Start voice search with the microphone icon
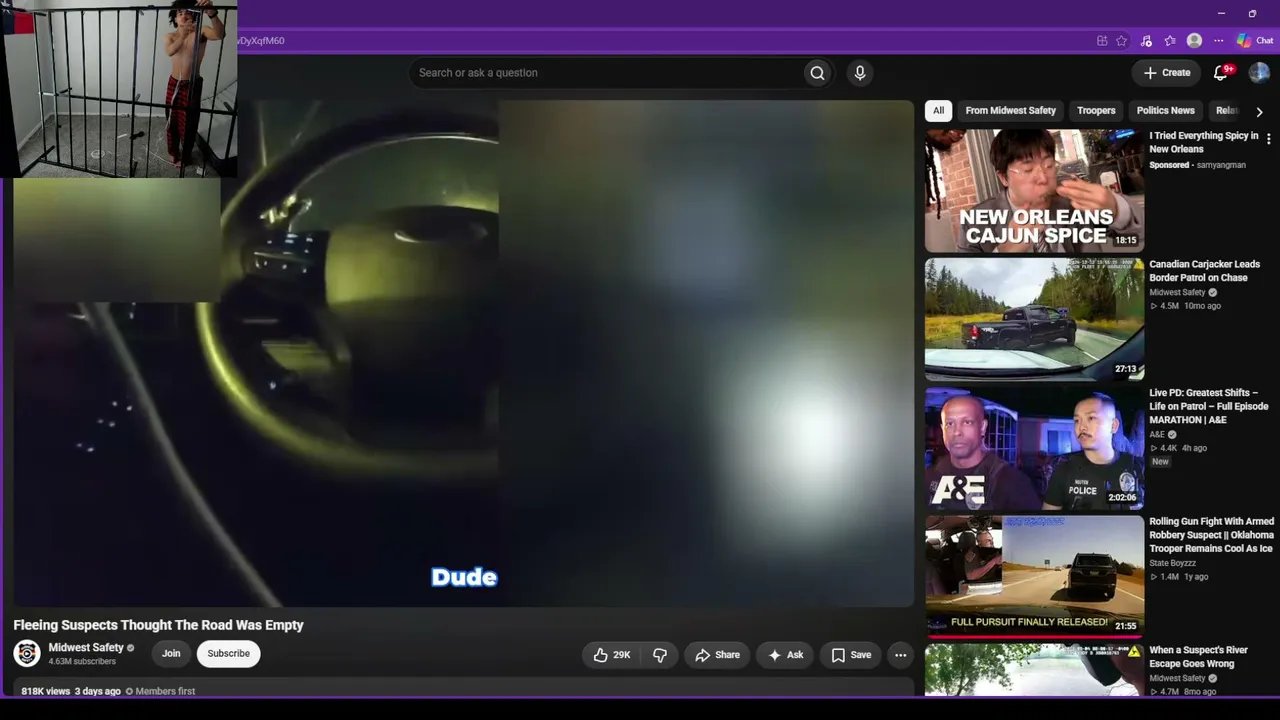Screen dimensions: 1280x720 point(859,73)
